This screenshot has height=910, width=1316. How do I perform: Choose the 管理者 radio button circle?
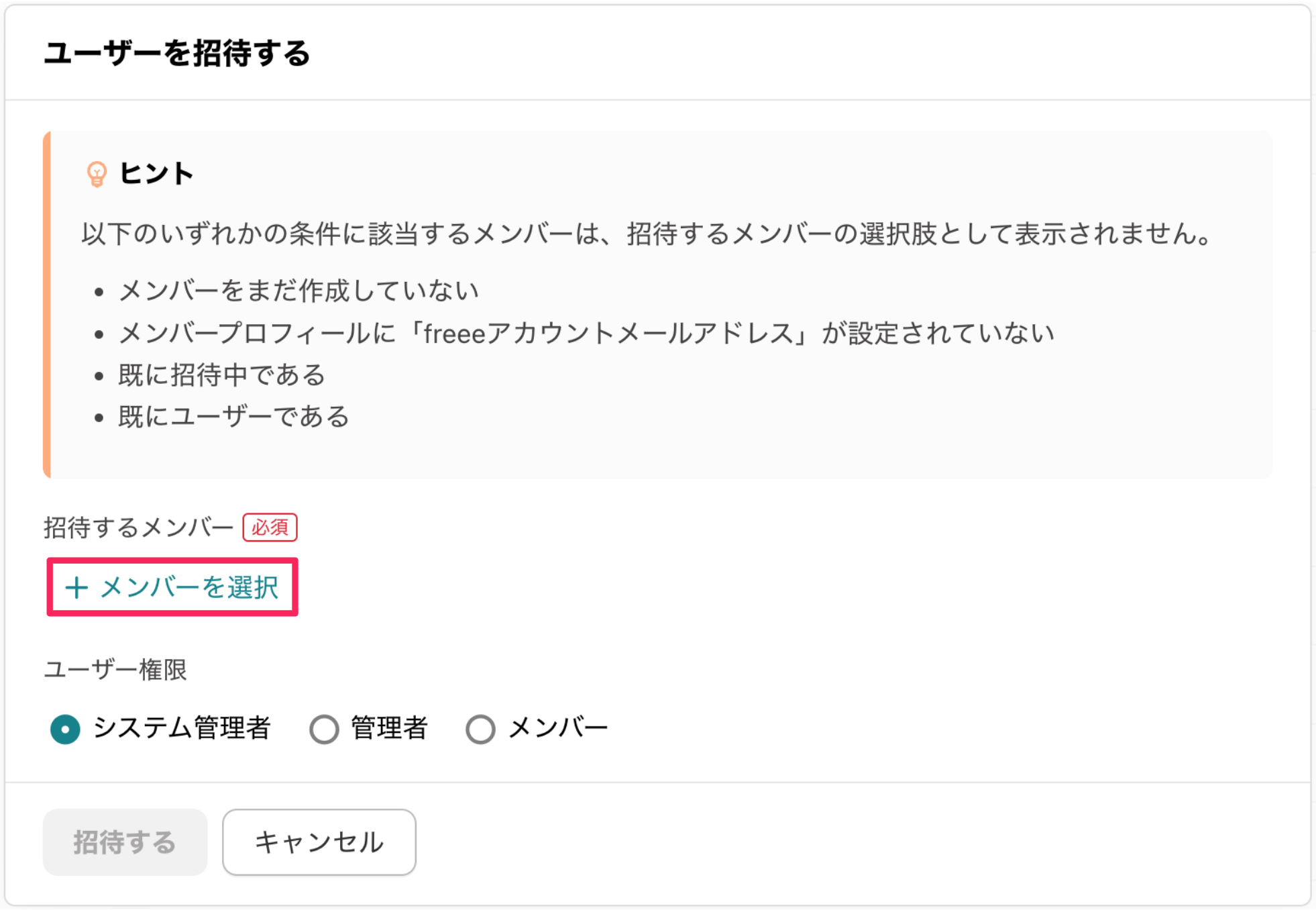(324, 729)
